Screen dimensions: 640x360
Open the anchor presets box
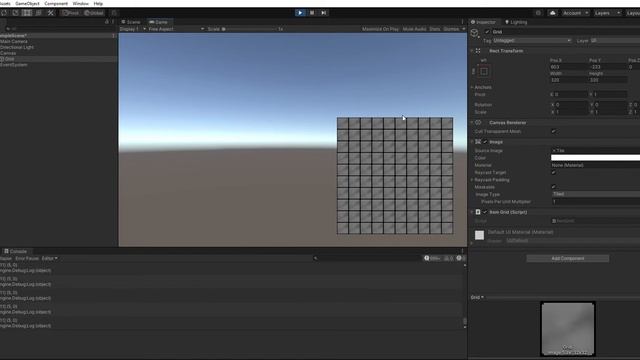tap(484, 71)
